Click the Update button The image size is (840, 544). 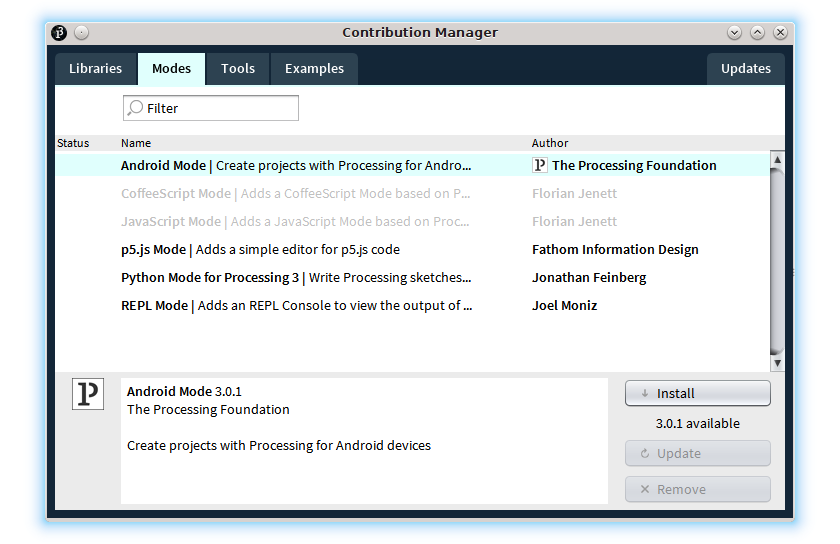(698, 453)
